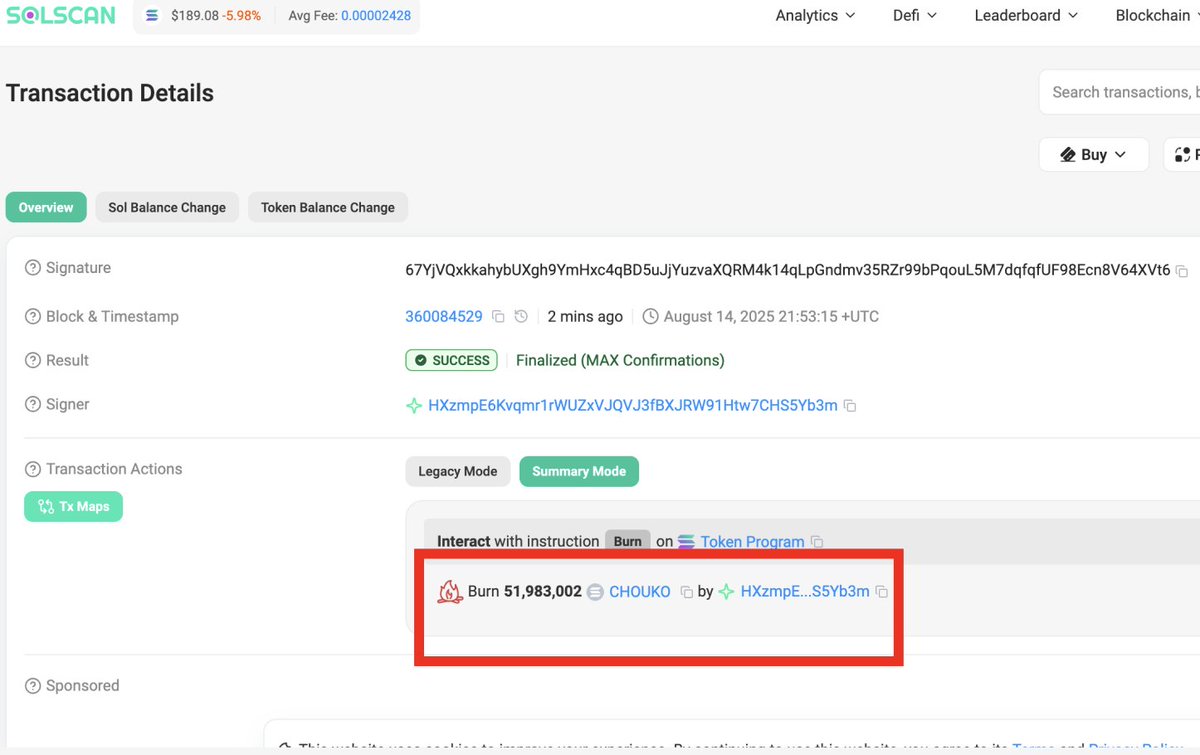
Task: Click the Transaction Actions help icon
Action: click(x=33, y=469)
